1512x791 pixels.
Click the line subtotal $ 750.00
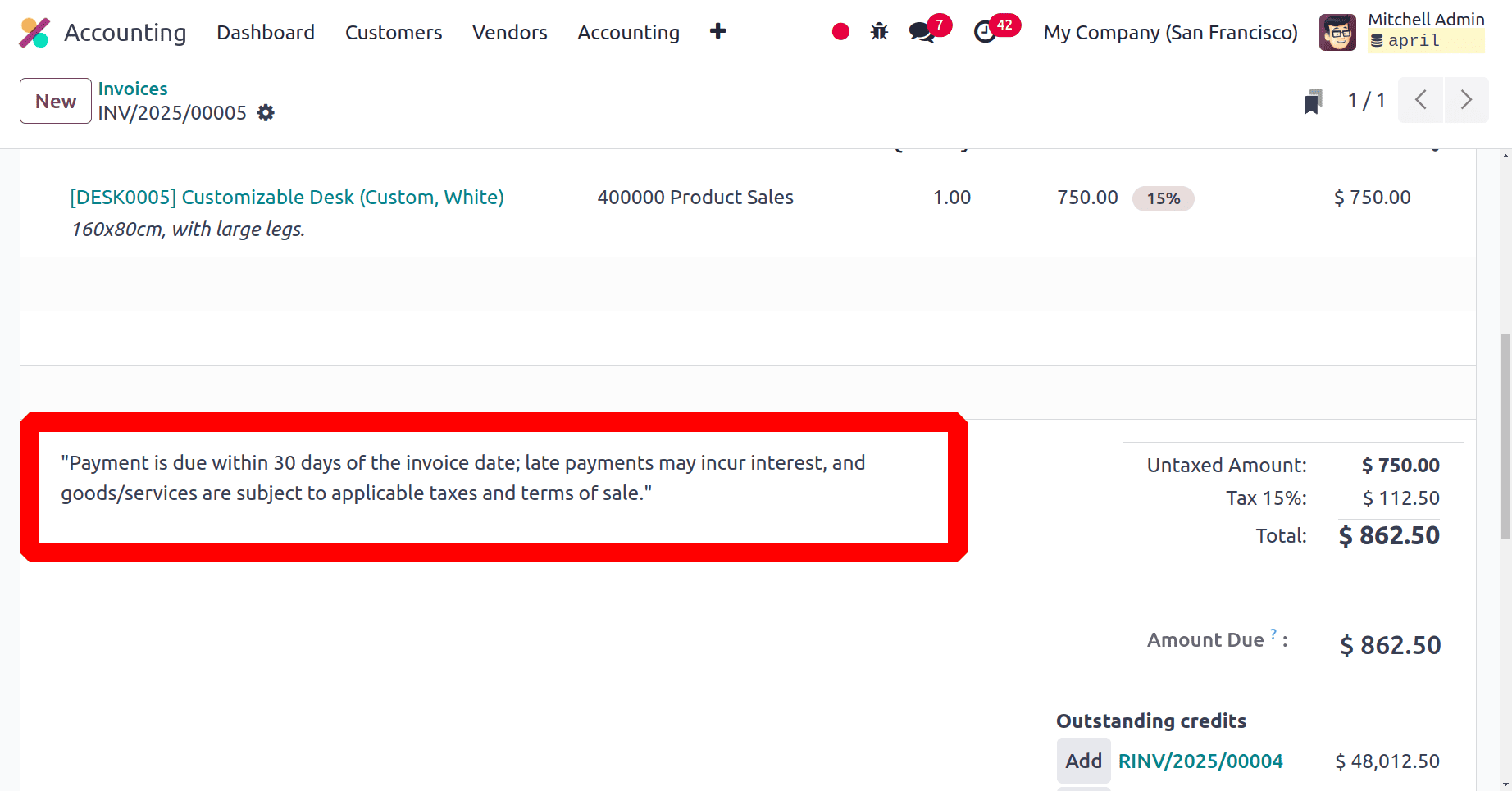click(1373, 198)
